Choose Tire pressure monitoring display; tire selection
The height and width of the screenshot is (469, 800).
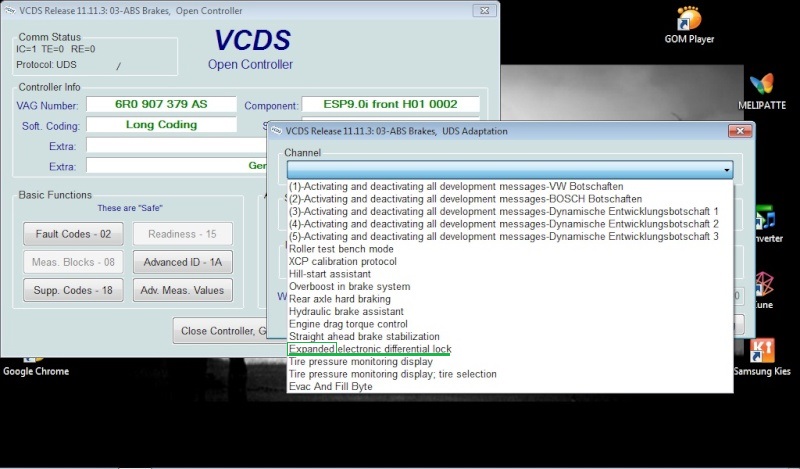coord(510,374)
